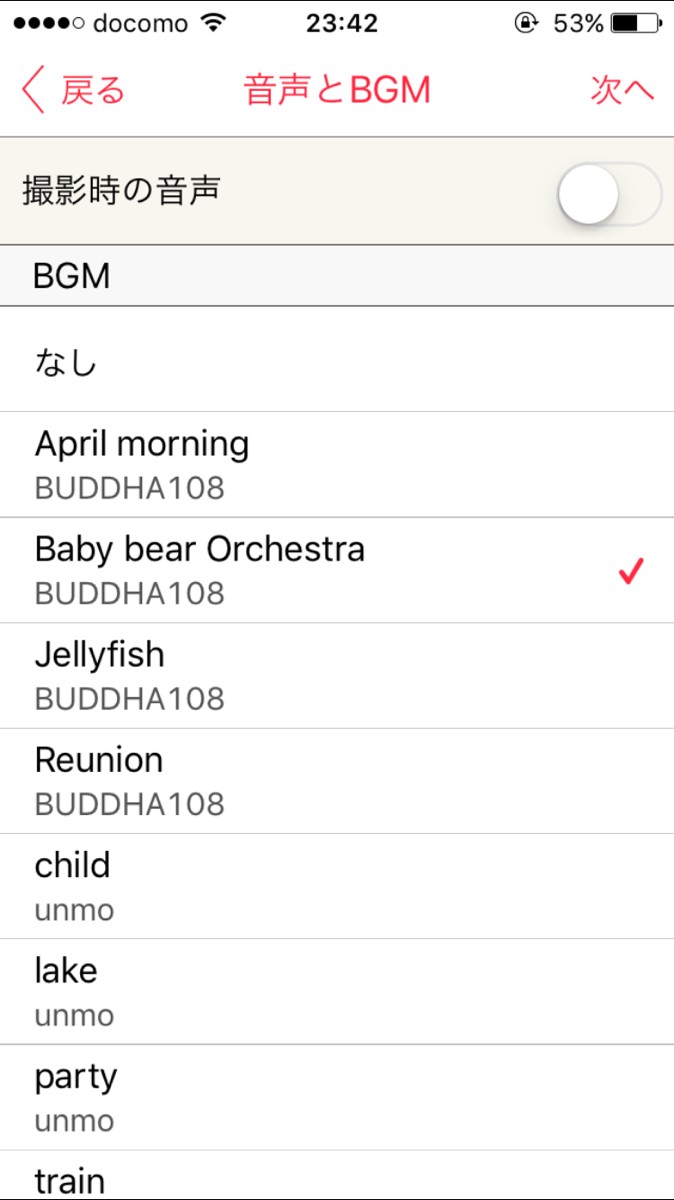Screen dimensions: 674x1200
Task: Go back with the 戻る button
Action: tap(92, 91)
